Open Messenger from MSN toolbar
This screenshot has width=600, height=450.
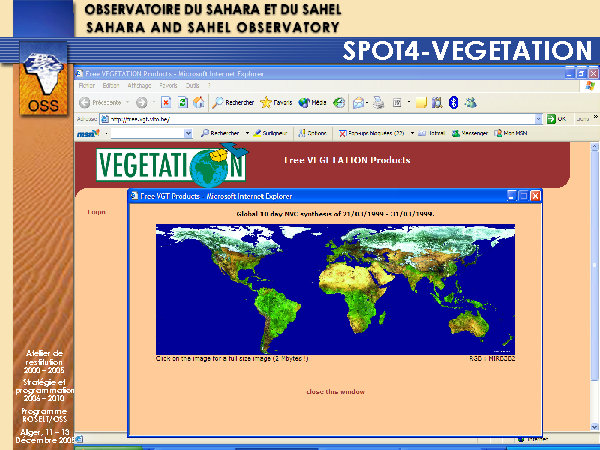(x=470, y=133)
